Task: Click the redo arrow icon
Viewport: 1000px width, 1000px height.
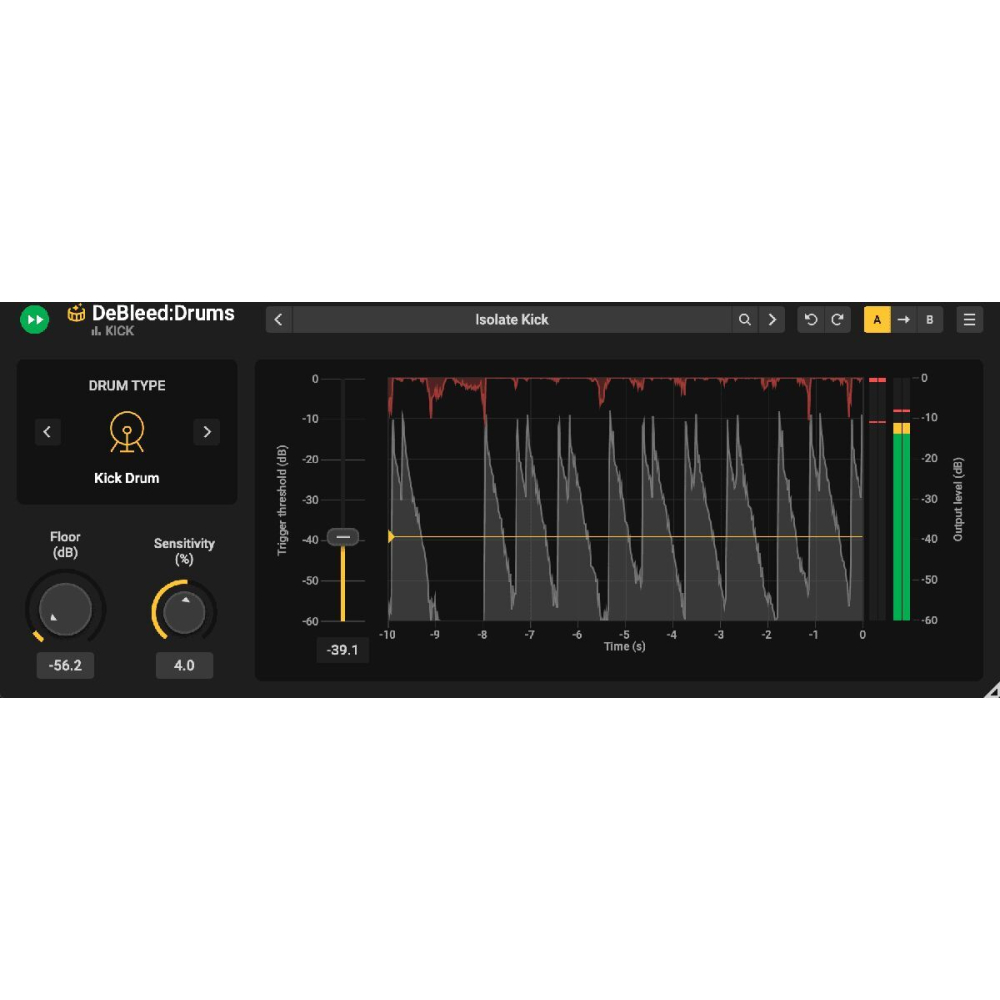Action: pyautogui.click(x=838, y=320)
